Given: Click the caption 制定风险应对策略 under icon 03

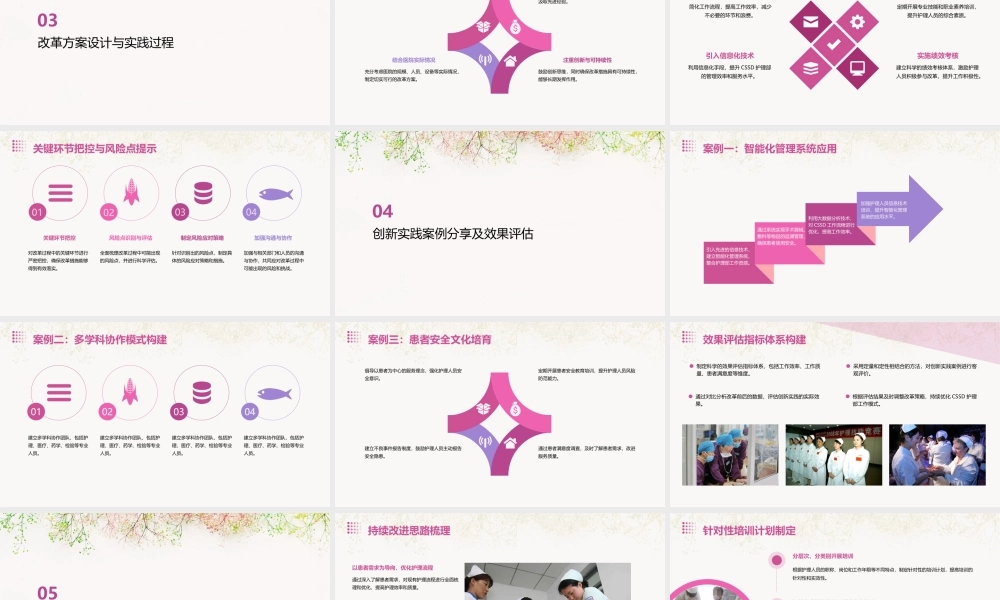Looking at the screenshot, I should pos(202,238).
